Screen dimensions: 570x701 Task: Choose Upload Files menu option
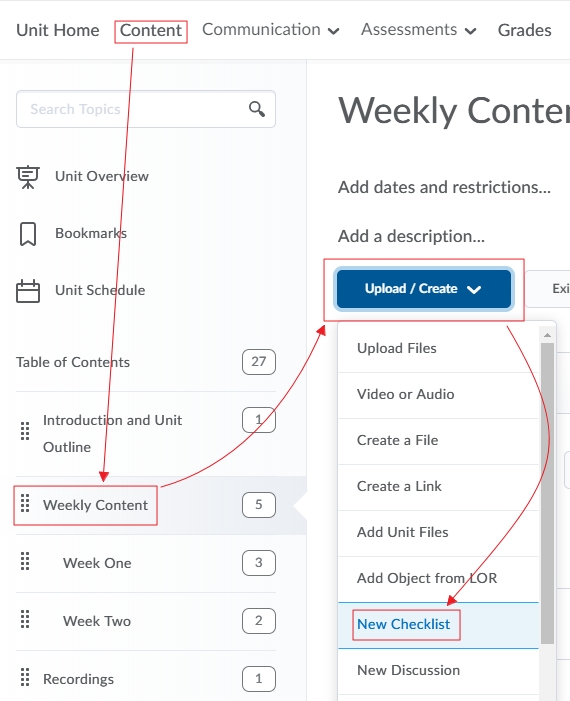pos(397,348)
